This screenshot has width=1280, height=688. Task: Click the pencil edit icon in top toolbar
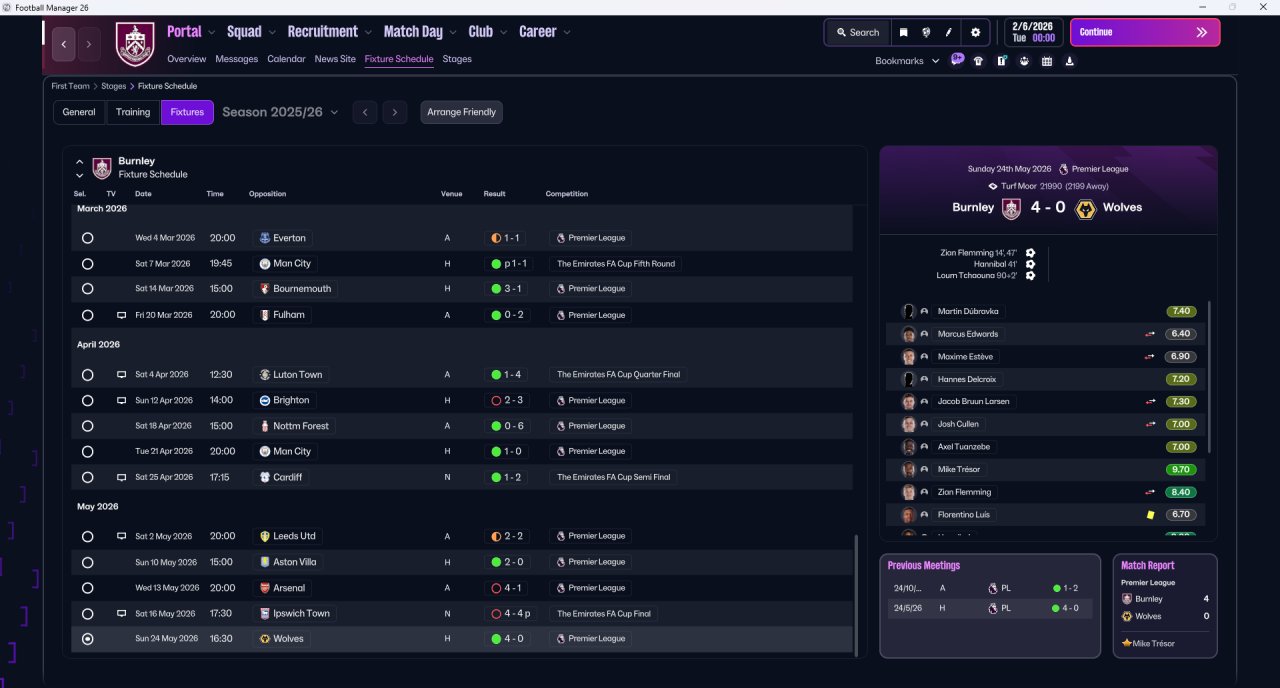point(949,32)
